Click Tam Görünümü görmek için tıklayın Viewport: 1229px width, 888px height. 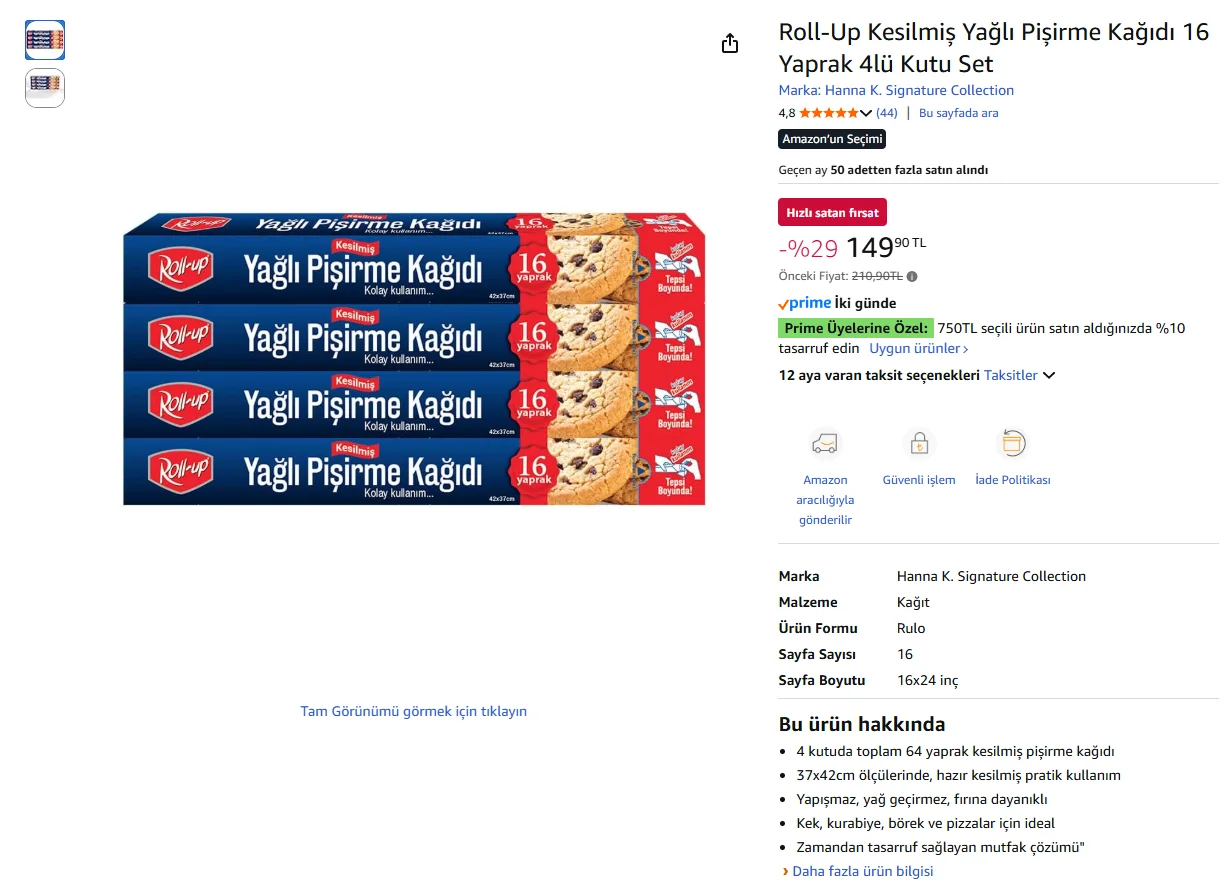[413, 711]
